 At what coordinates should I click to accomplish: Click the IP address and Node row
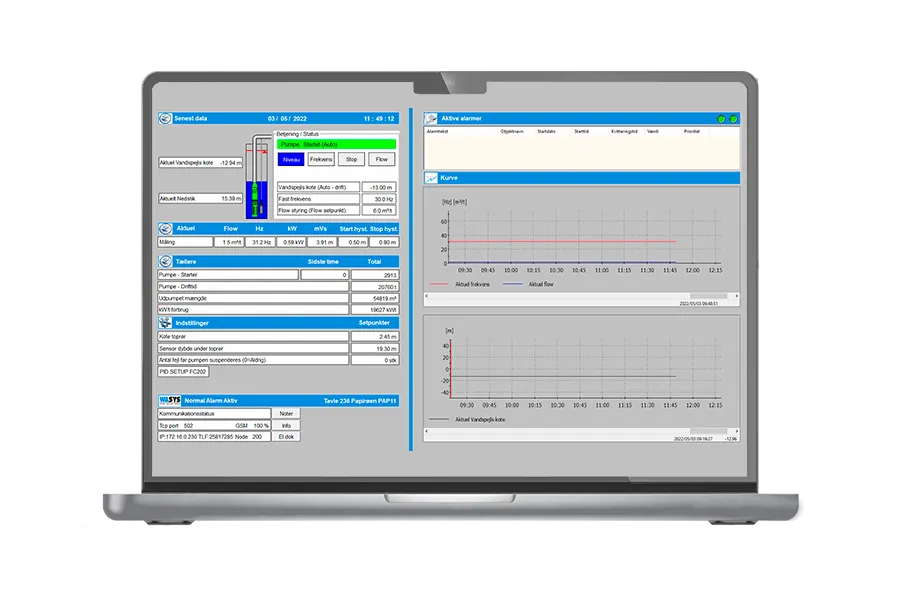point(214,437)
